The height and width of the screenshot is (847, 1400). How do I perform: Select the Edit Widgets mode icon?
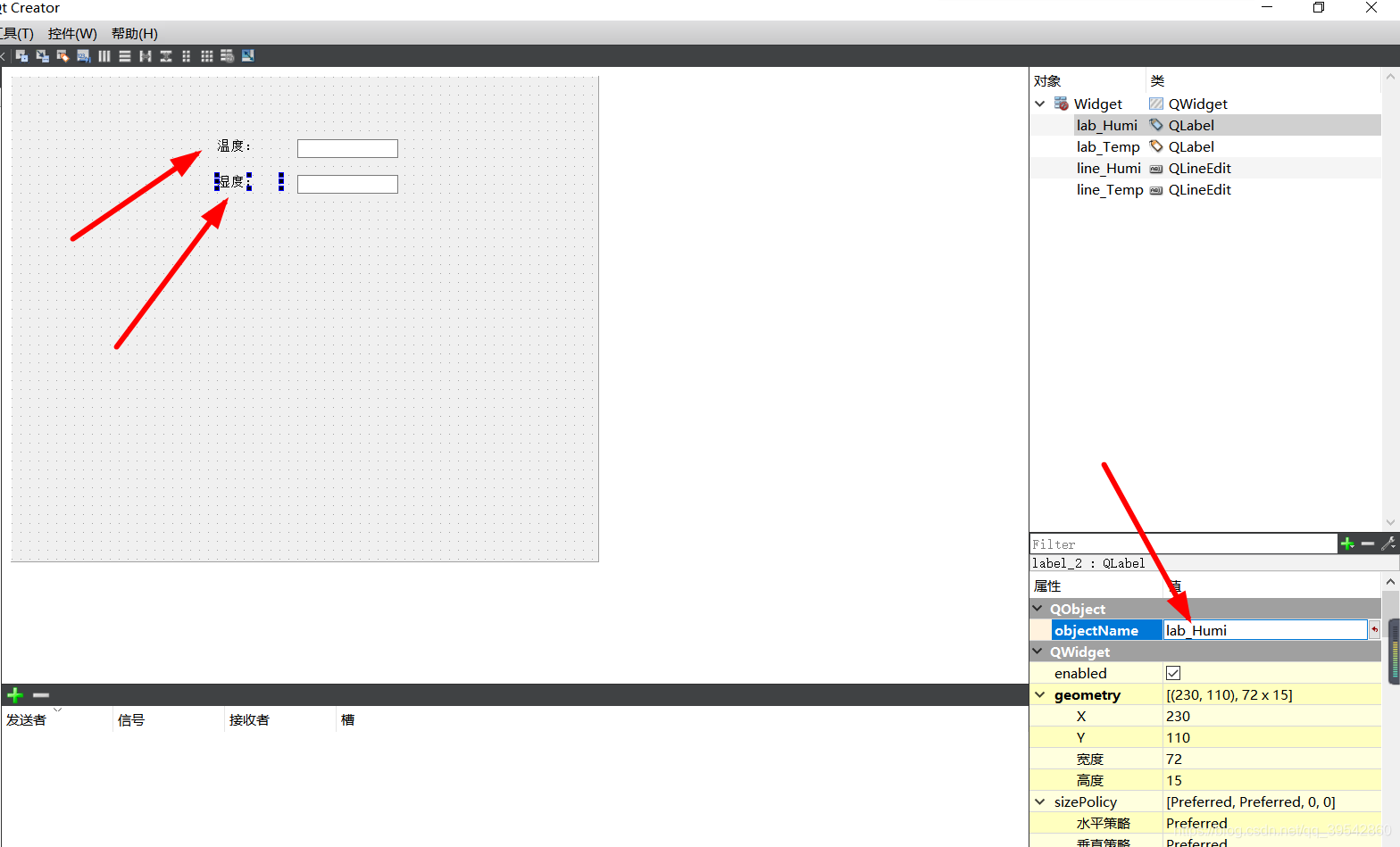click(x=22, y=56)
